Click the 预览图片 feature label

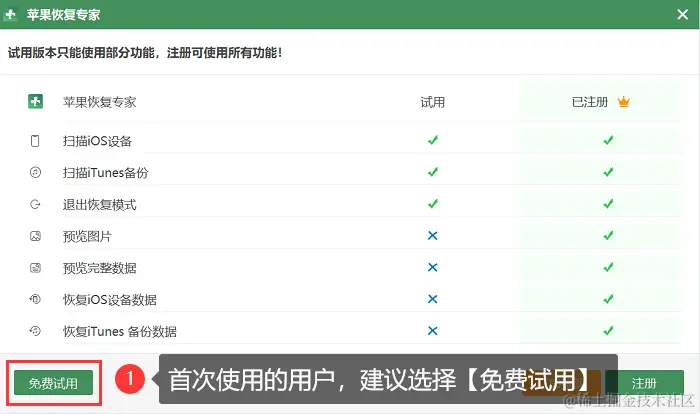(x=87, y=236)
